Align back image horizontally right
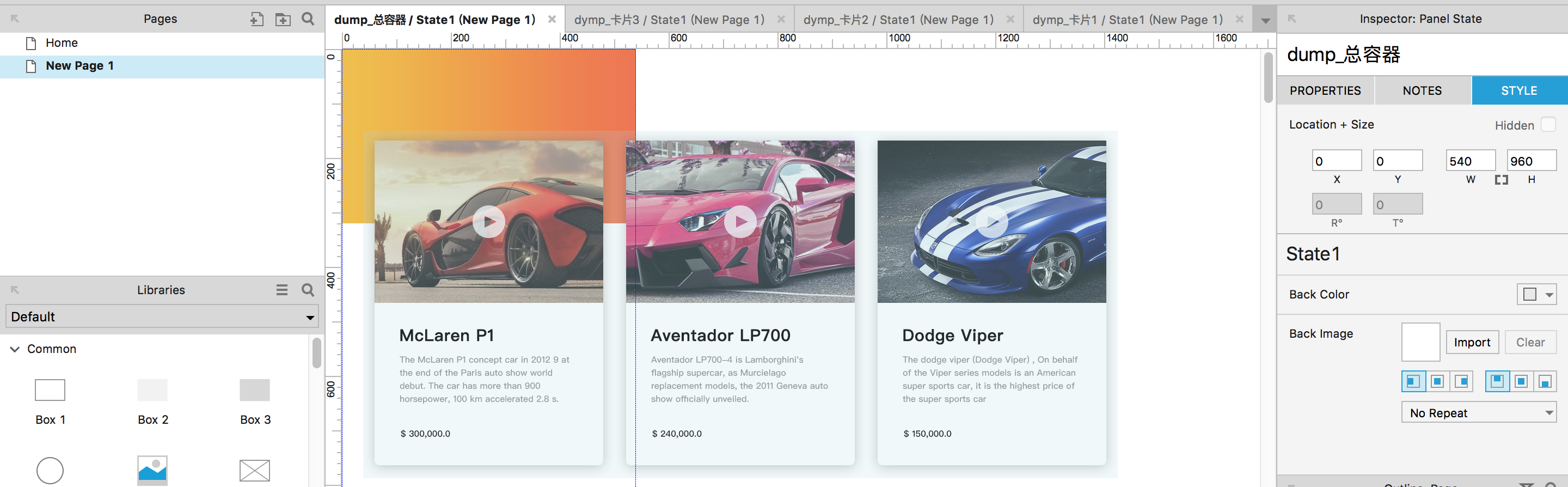1568x487 pixels. 1461,382
